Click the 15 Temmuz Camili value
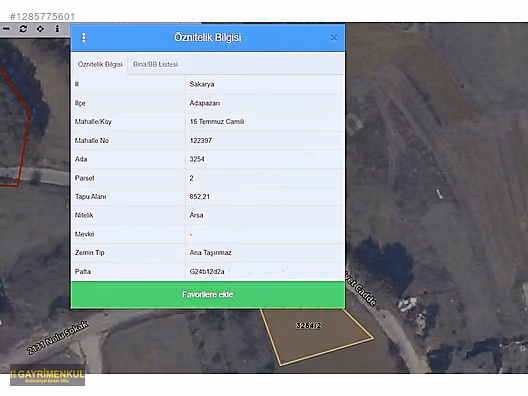The height and width of the screenshot is (396, 528). pos(217,122)
